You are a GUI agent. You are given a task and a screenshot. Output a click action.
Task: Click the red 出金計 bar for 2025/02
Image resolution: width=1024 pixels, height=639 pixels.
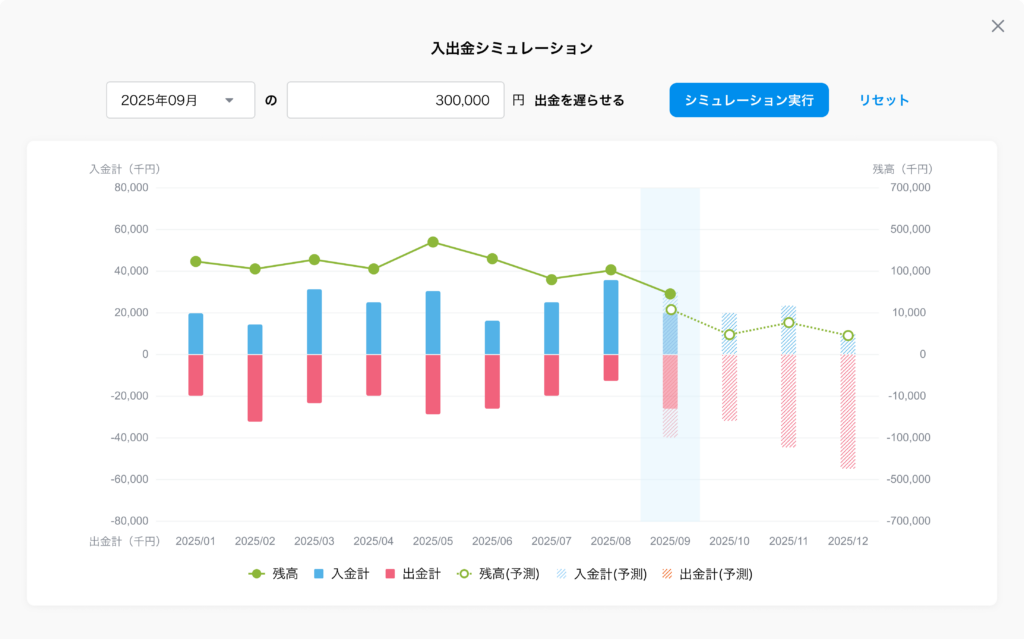[x=255, y=388]
